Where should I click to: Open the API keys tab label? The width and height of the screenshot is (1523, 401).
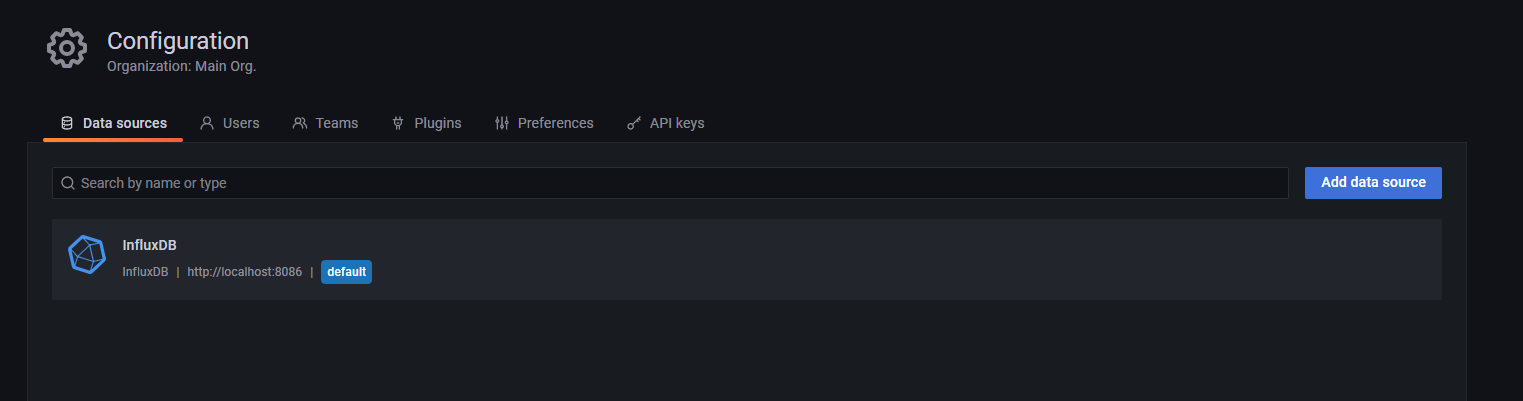tap(677, 123)
